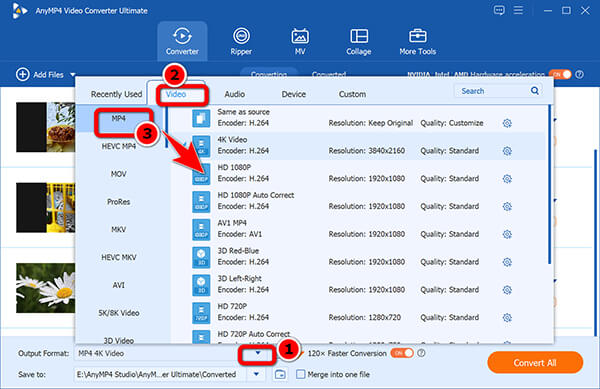The height and width of the screenshot is (389, 600).
Task: Click the Output Format value MP4 4K Video
Action: (x=101, y=353)
